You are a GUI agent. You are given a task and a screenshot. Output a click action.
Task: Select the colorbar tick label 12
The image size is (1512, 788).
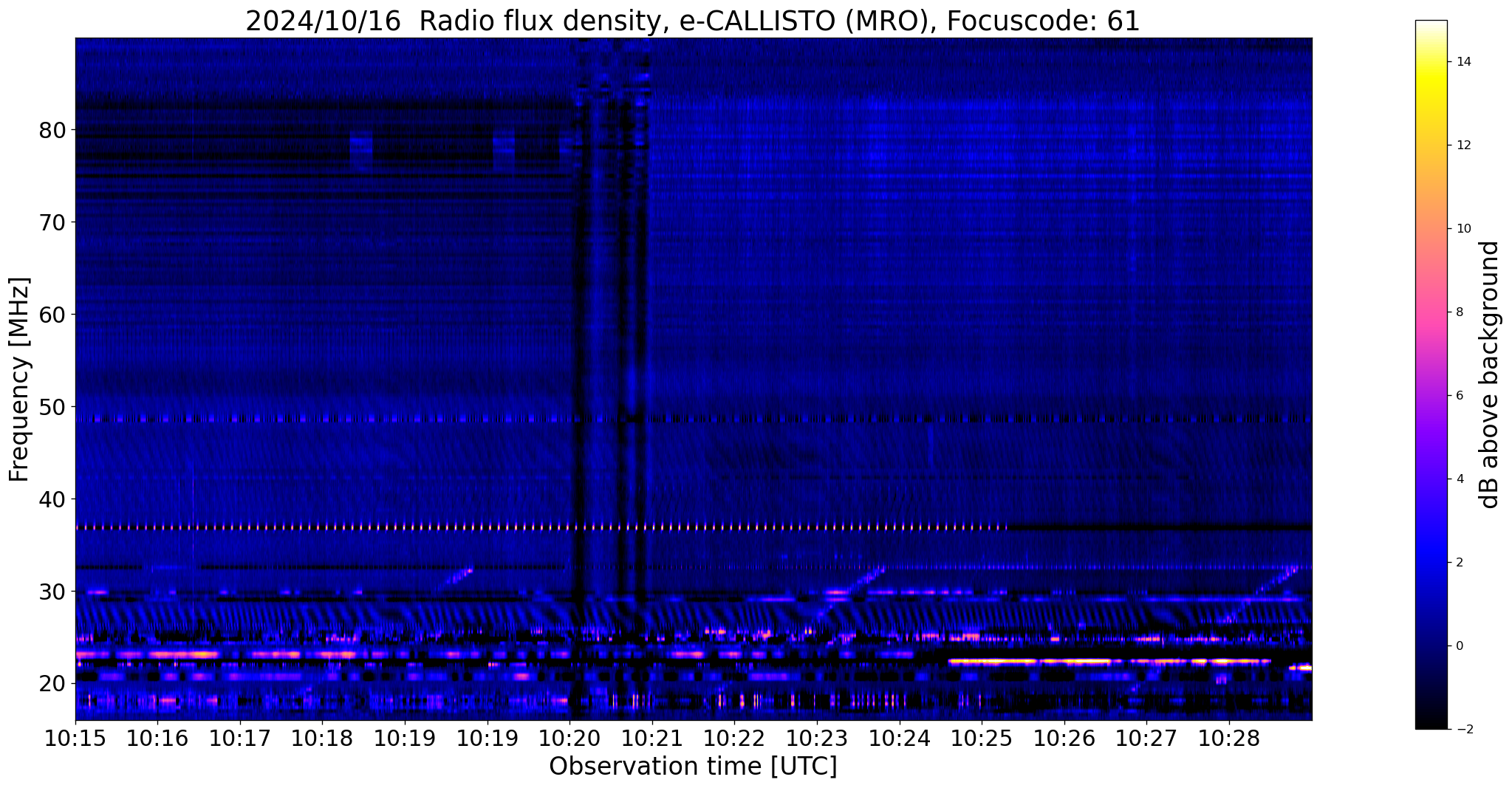[x=1463, y=145]
